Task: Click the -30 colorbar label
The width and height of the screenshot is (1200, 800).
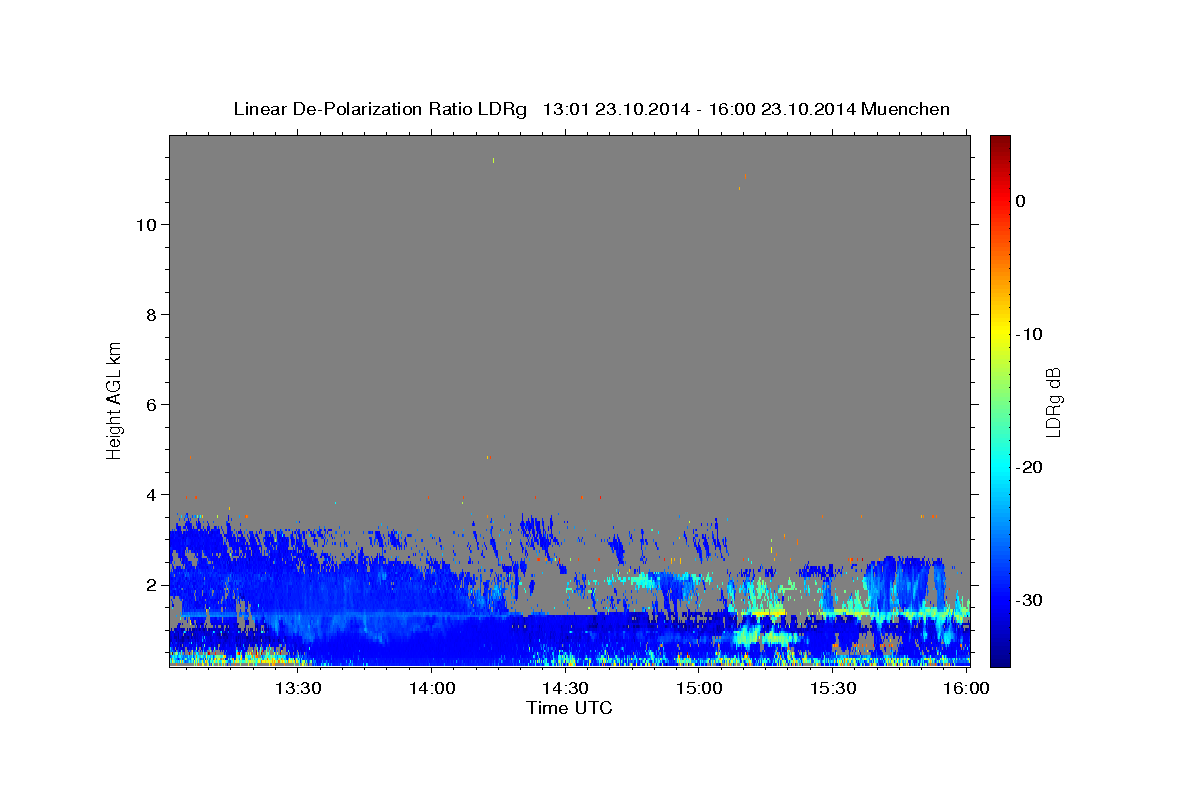Action: click(x=1029, y=600)
